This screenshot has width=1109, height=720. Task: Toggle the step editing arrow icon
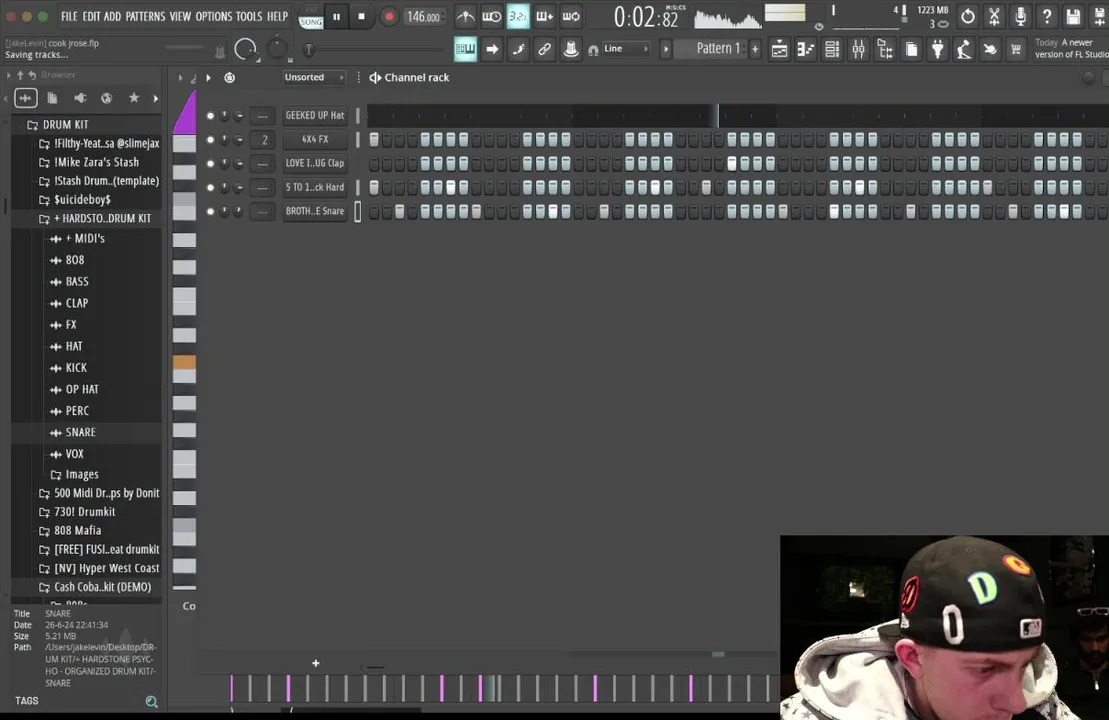pyautogui.click(x=492, y=49)
